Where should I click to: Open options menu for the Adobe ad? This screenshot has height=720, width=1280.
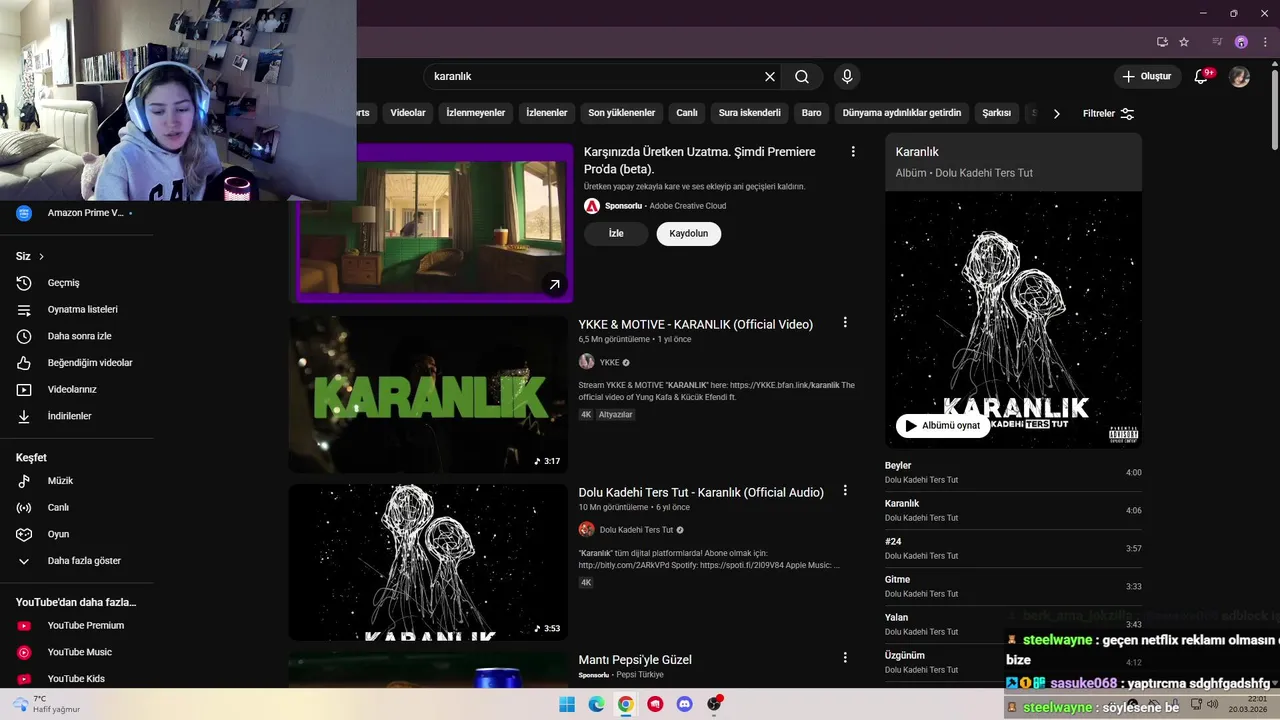[x=853, y=152]
